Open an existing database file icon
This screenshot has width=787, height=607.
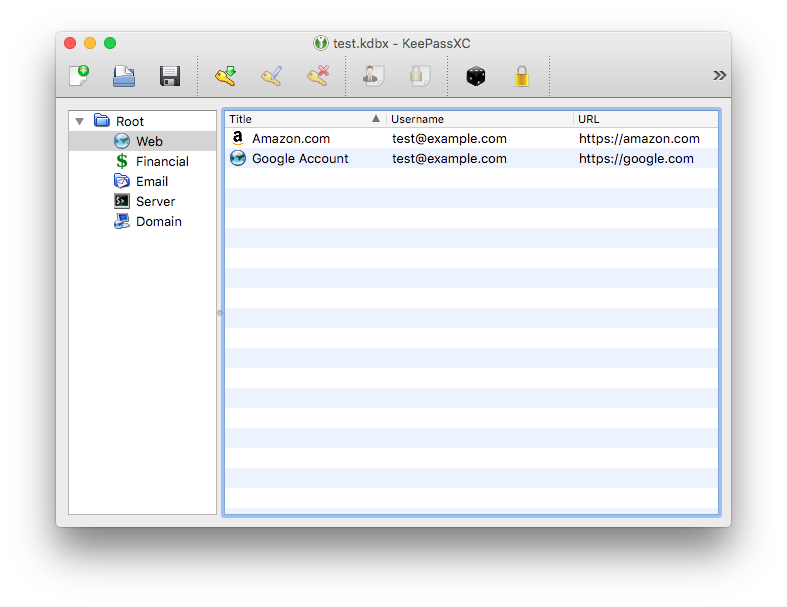[x=124, y=76]
